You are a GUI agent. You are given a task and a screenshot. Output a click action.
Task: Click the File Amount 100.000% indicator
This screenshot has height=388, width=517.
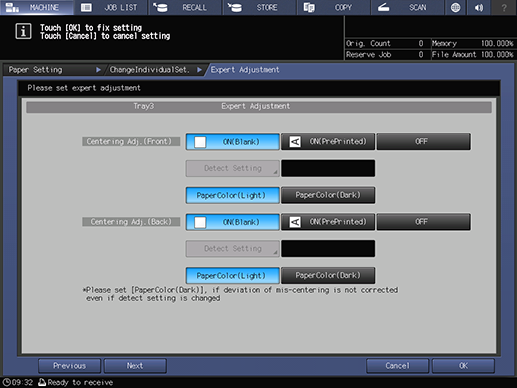point(473,55)
